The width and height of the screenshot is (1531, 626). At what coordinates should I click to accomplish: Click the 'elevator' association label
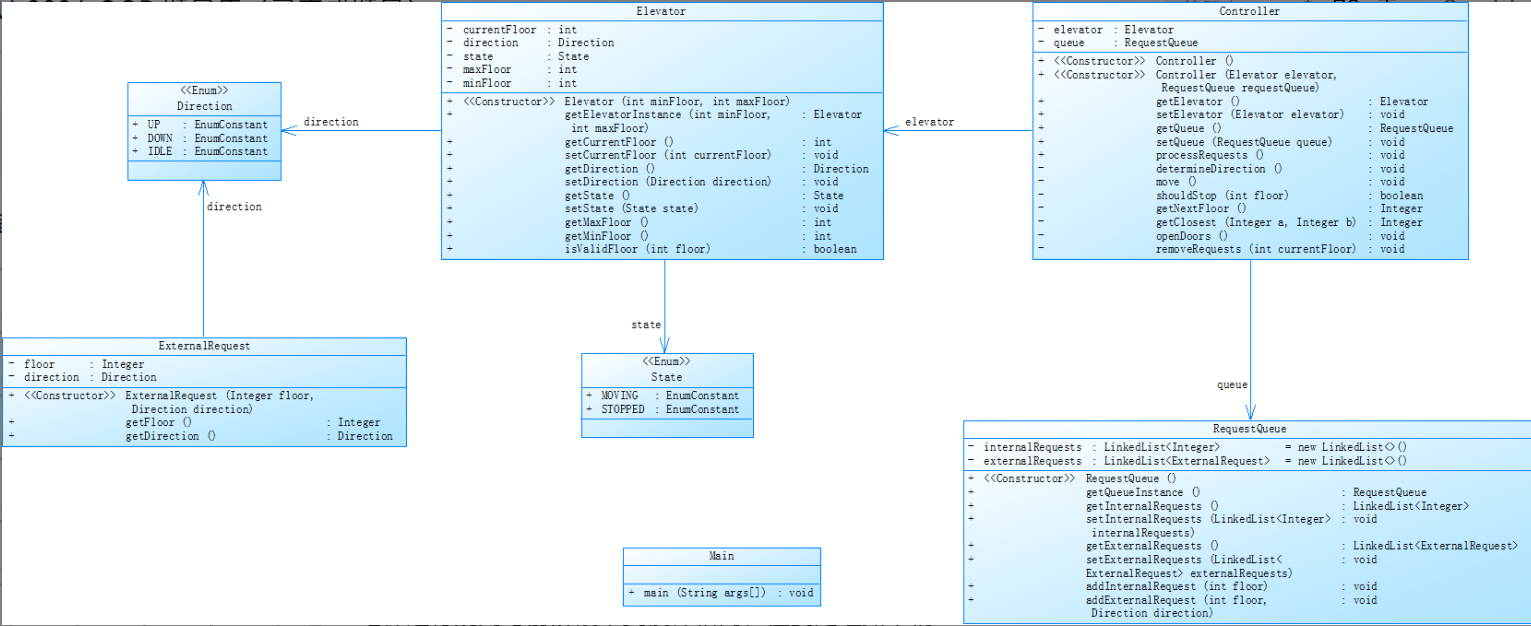click(x=929, y=122)
